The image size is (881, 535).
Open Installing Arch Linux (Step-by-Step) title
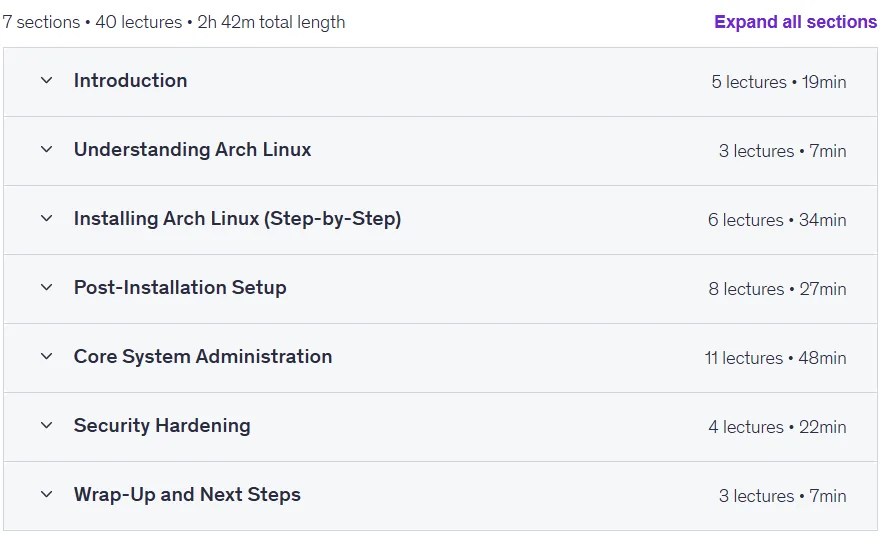click(237, 219)
